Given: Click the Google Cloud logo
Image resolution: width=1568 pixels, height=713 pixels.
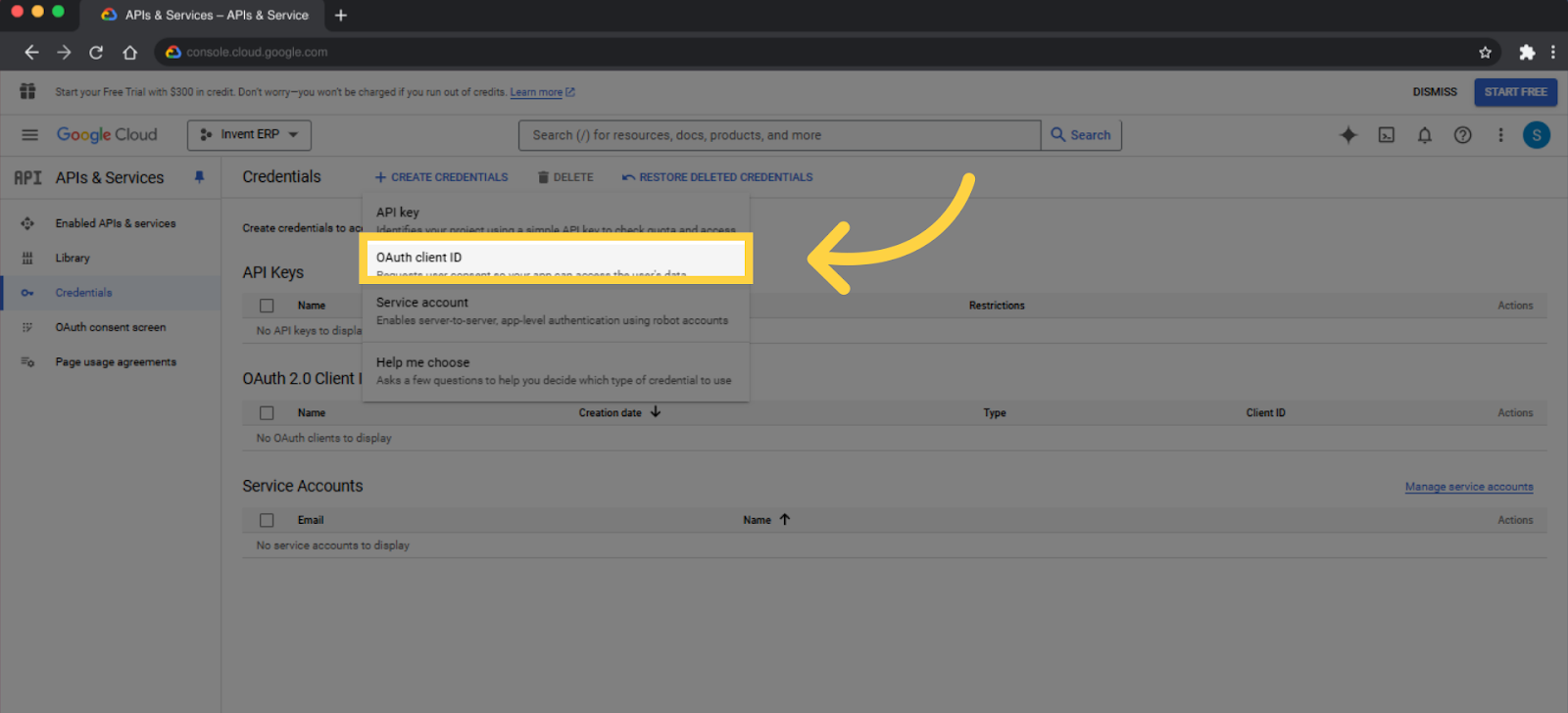Looking at the screenshot, I should (x=107, y=135).
